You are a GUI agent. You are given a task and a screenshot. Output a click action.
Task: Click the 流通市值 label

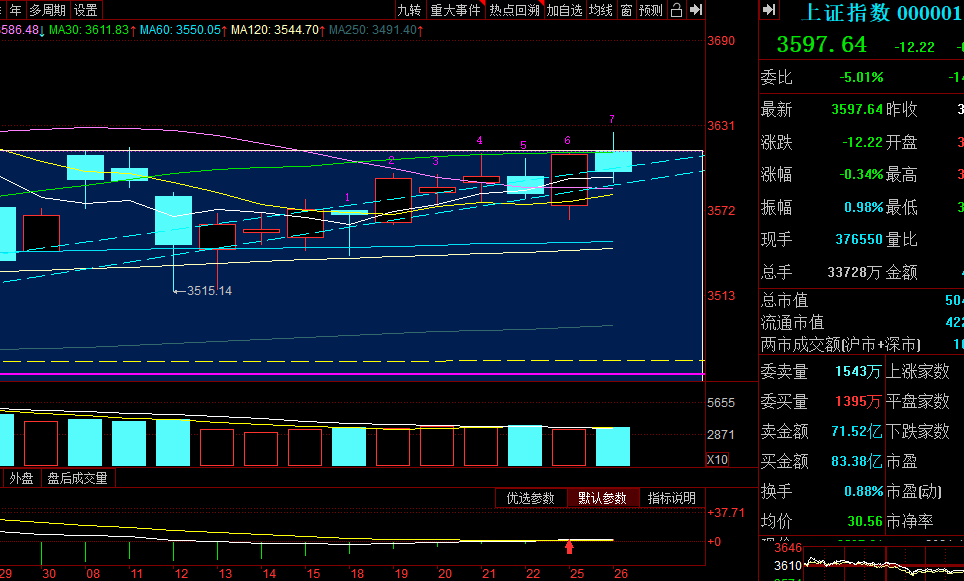792,322
